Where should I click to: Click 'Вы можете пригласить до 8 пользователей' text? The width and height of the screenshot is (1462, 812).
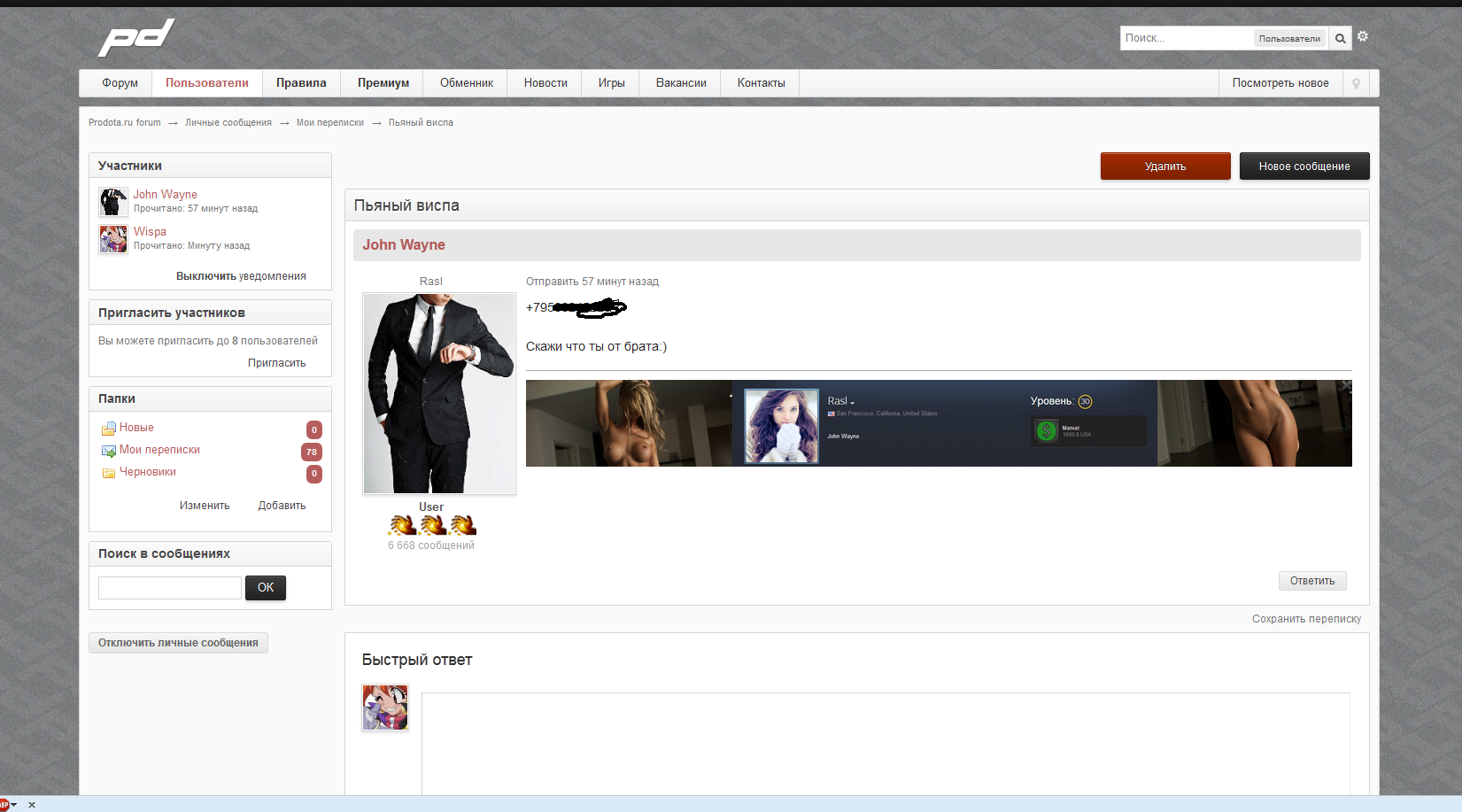pos(208,341)
